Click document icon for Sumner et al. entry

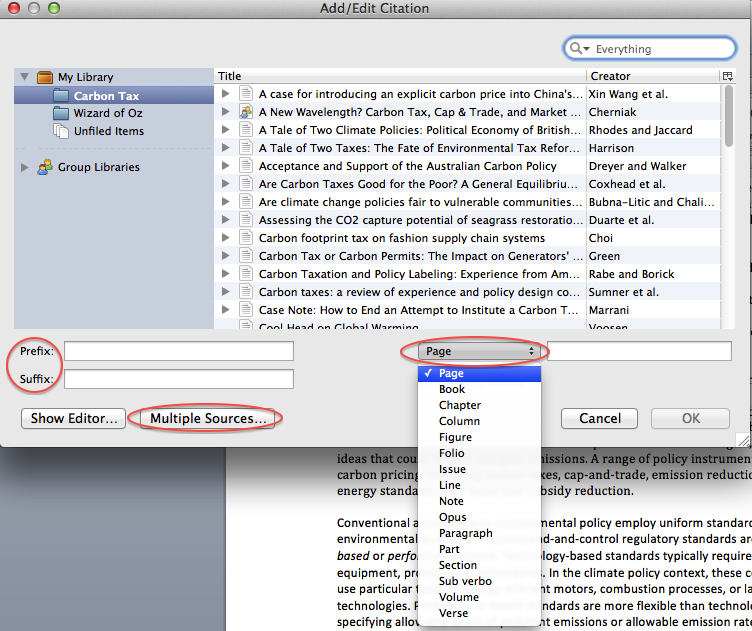click(x=246, y=292)
